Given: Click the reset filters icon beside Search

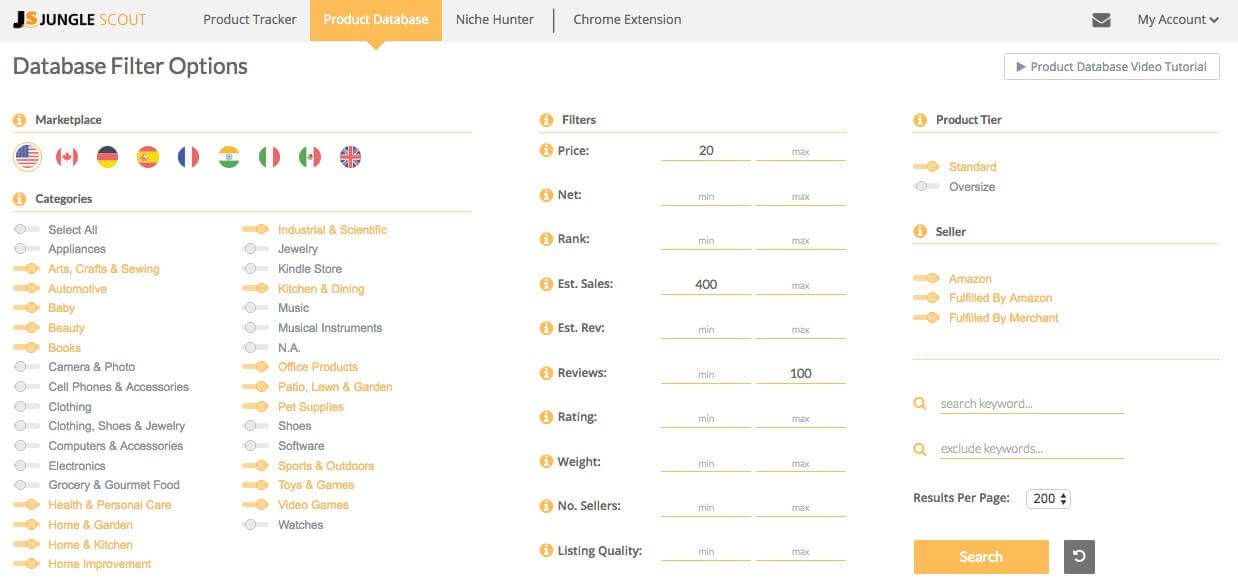Looking at the screenshot, I should coord(1078,557).
